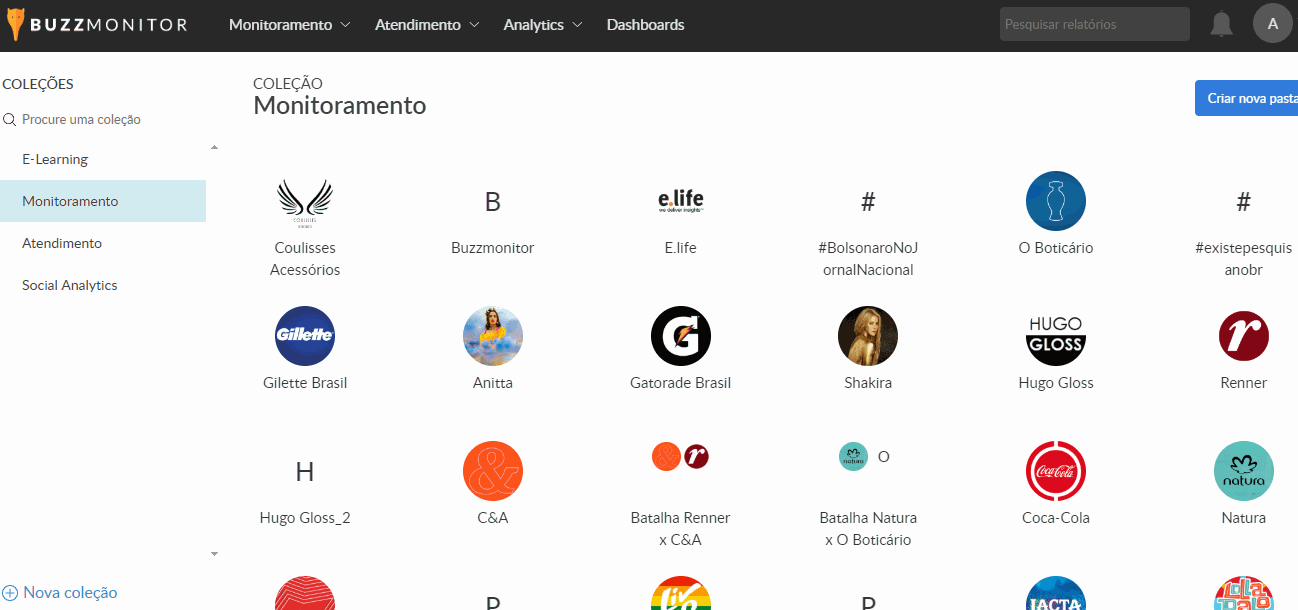1298x610 pixels.
Task: Open the Analytics dropdown menu
Action: tap(543, 25)
